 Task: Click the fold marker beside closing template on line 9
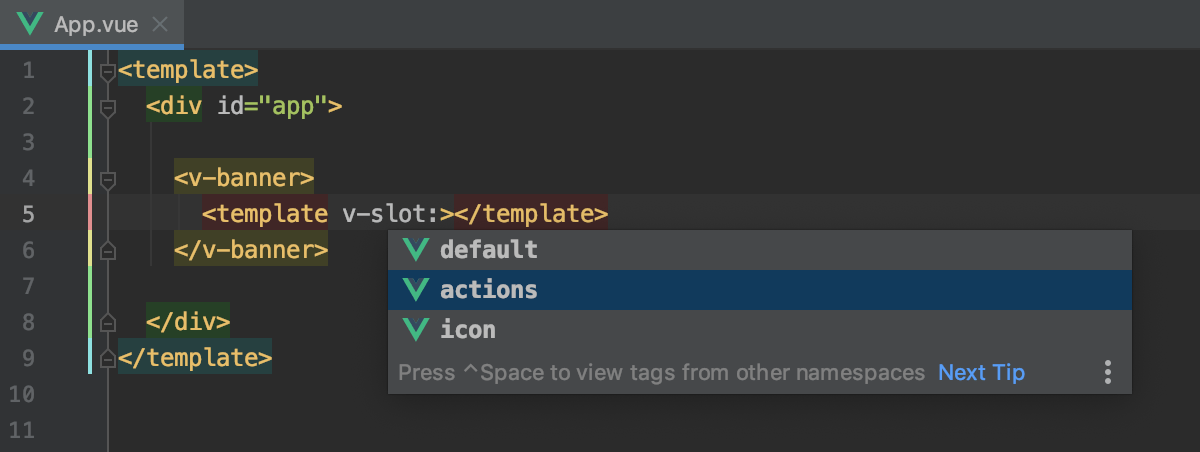pyautogui.click(x=108, y=358)
